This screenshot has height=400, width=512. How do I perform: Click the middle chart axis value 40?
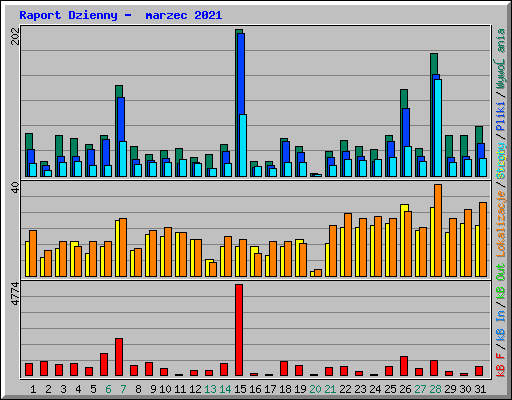pyautogui.click(x=15, y=188)
